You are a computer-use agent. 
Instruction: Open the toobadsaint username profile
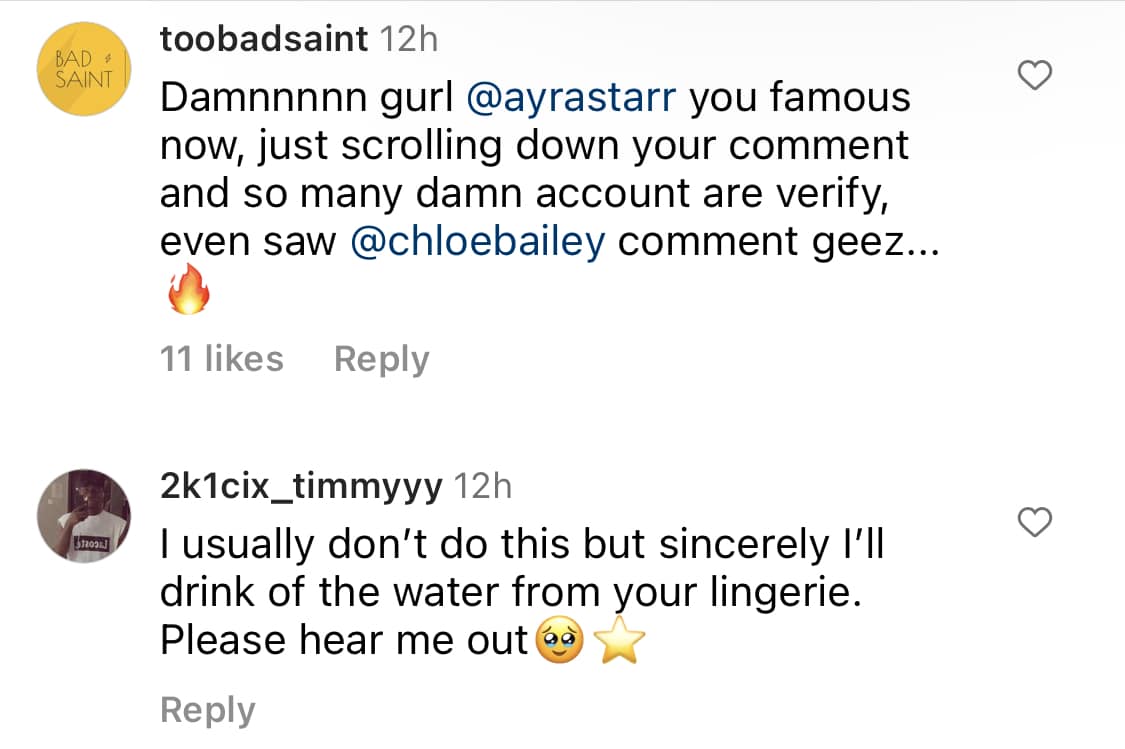tap(264, 39)
